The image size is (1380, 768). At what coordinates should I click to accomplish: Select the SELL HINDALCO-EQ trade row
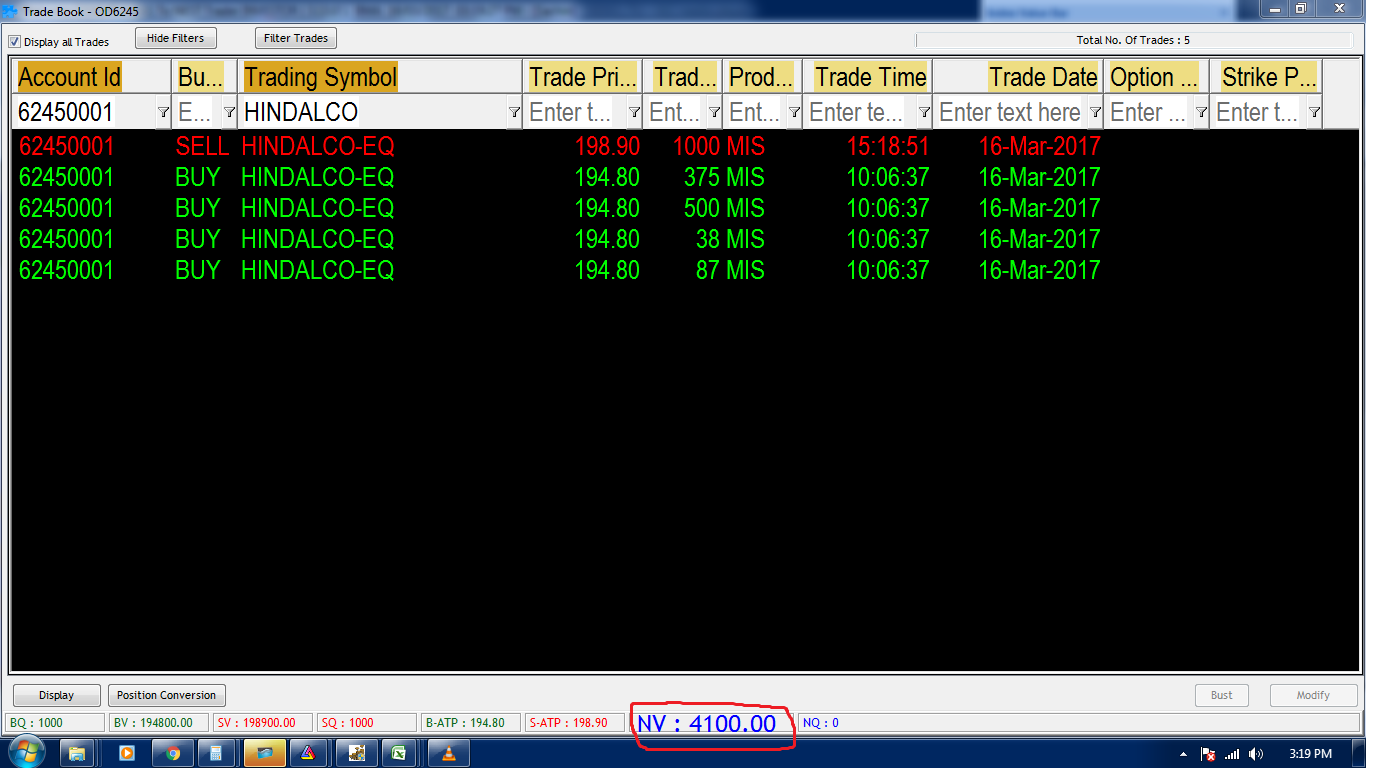[x=685, y=147]
